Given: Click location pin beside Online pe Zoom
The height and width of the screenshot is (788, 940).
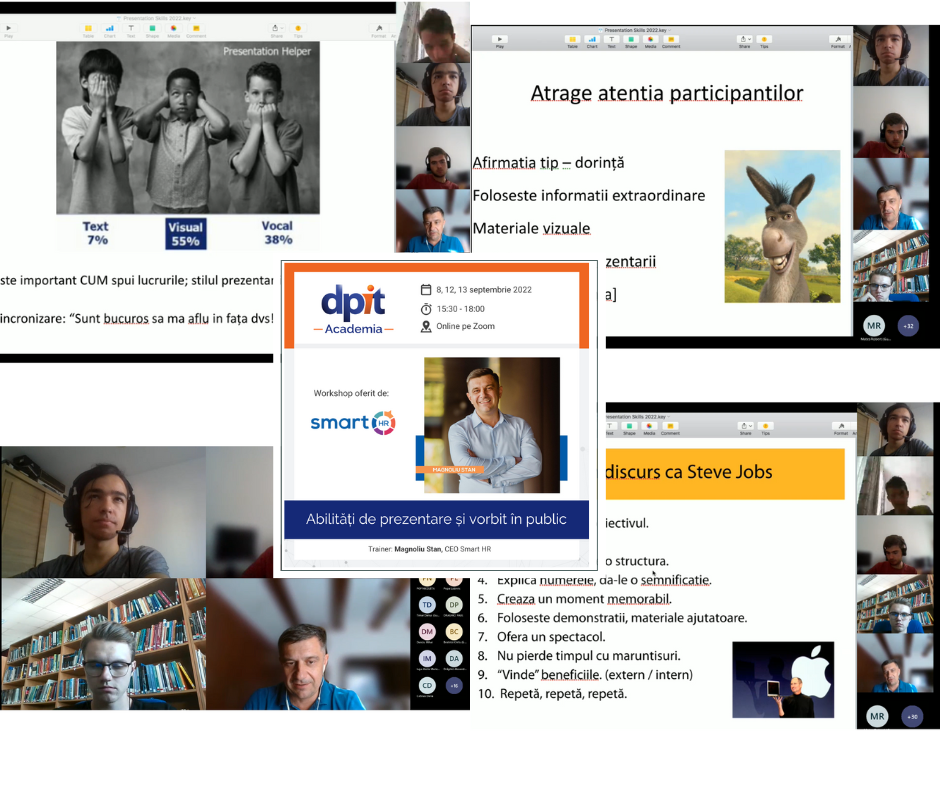Looking at the screenshot, I should pyautogui.click(x=426, y=327).
